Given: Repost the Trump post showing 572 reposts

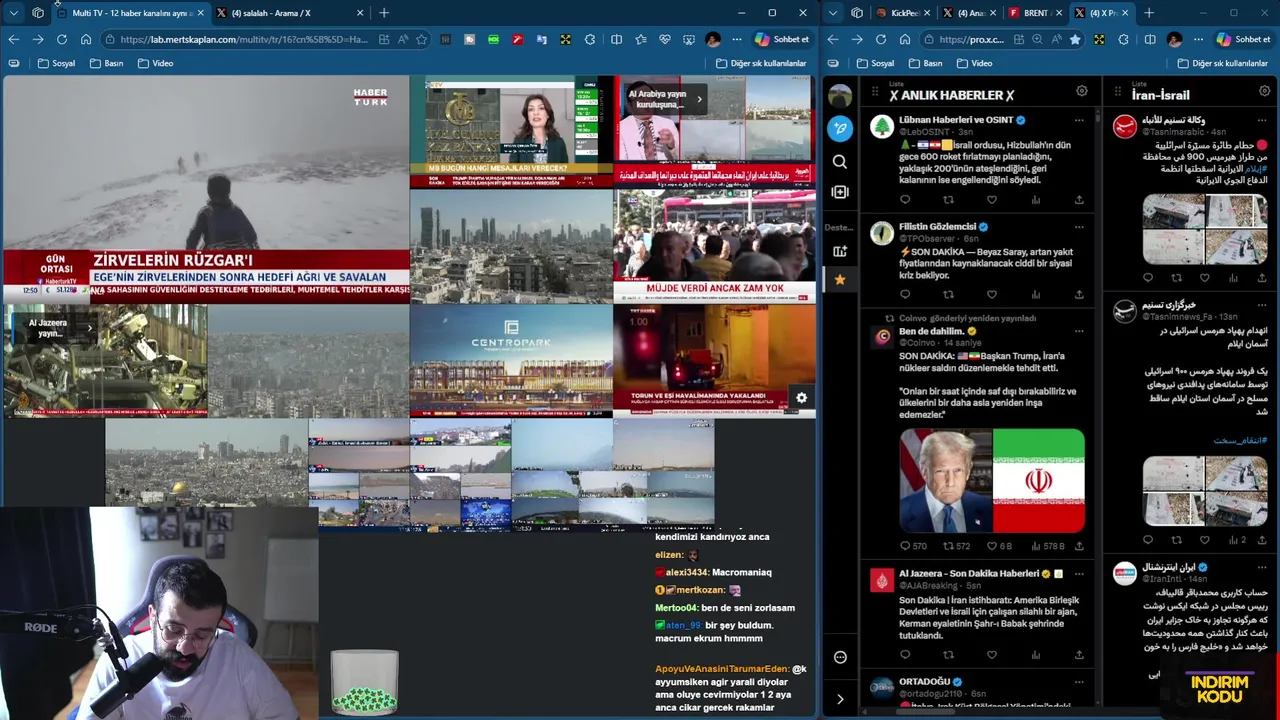Looking at the screenshot, I should click(957, 546).
